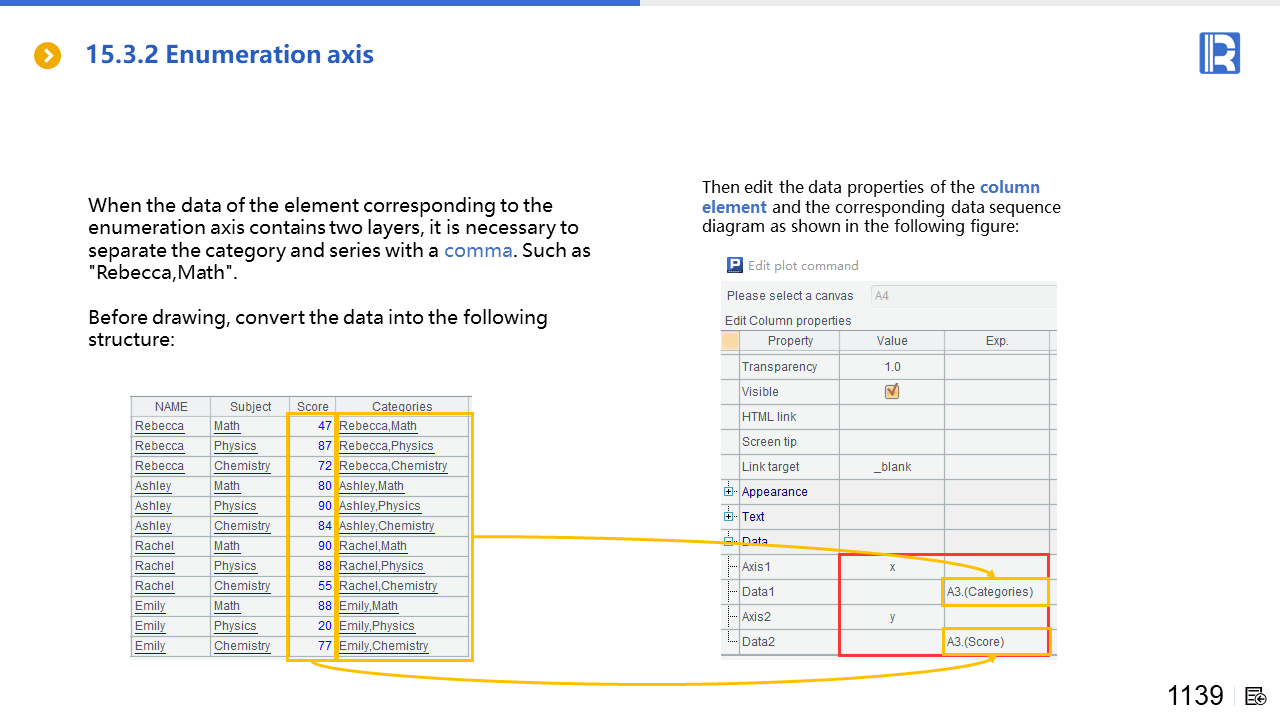Expand the Appearance property group
The image size is (1280, 720).
click(x=730, y=492)
